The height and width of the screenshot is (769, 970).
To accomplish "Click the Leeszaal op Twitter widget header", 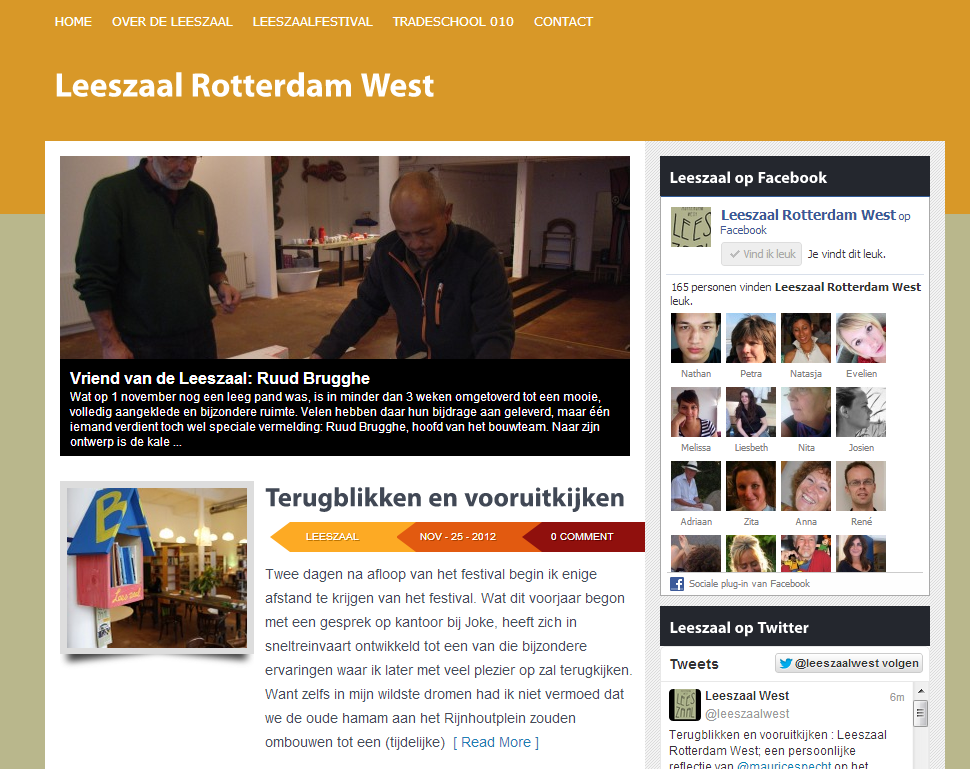I will pos(795,627).
